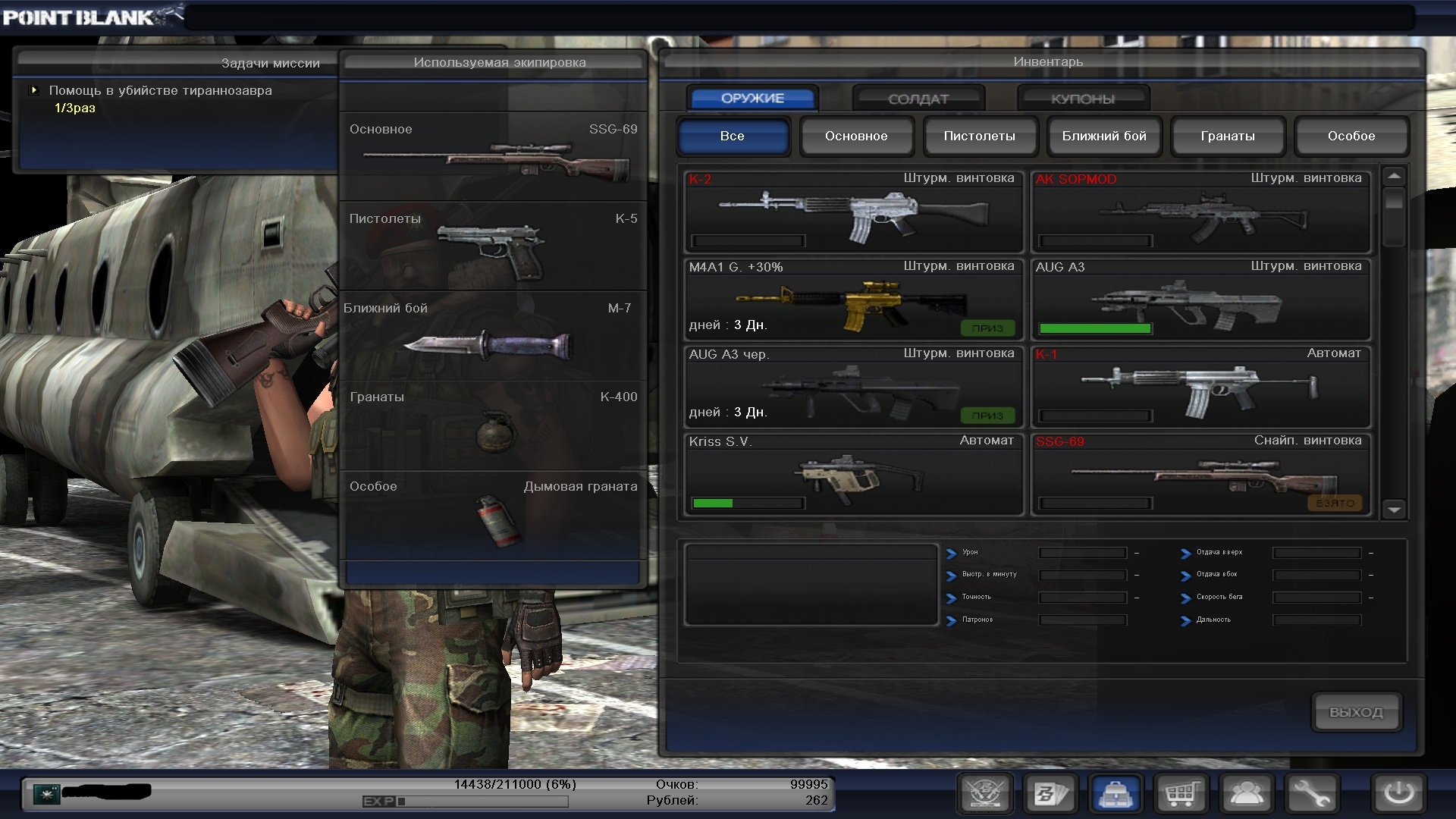Filter inventory by Ближний бой
Image resolution: width=1456 pixels, height=819 pixels.
pyautogui.click(x=1104, y=136)
